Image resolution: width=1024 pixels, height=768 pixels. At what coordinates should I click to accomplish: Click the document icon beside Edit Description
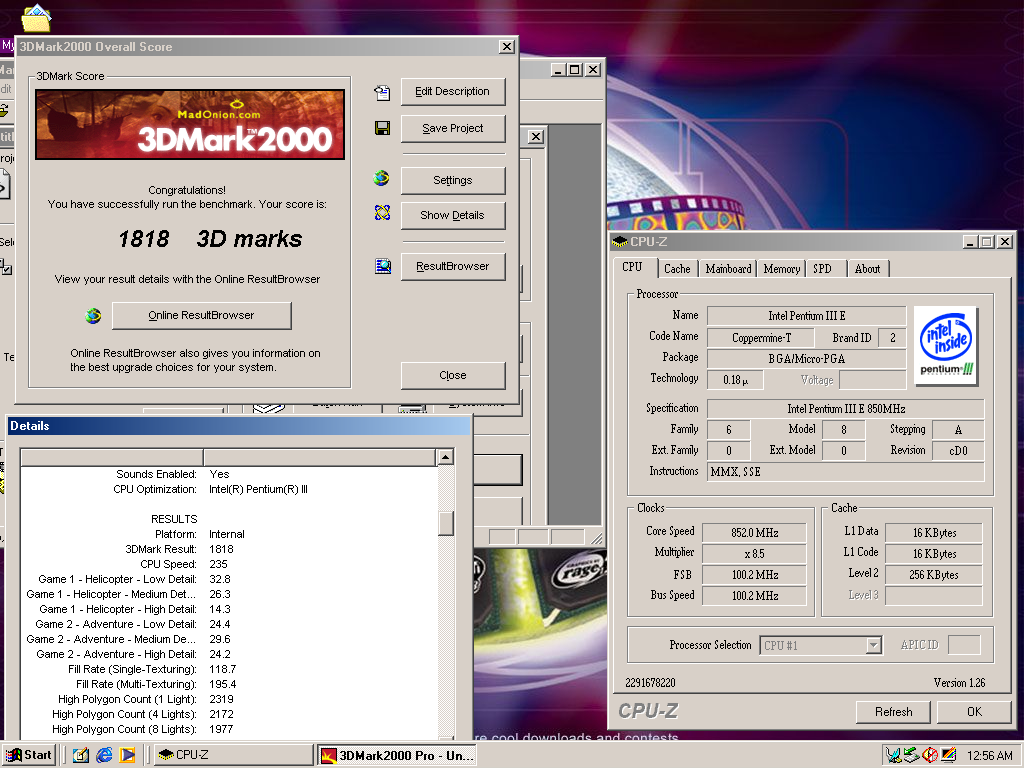pos(382,92)
